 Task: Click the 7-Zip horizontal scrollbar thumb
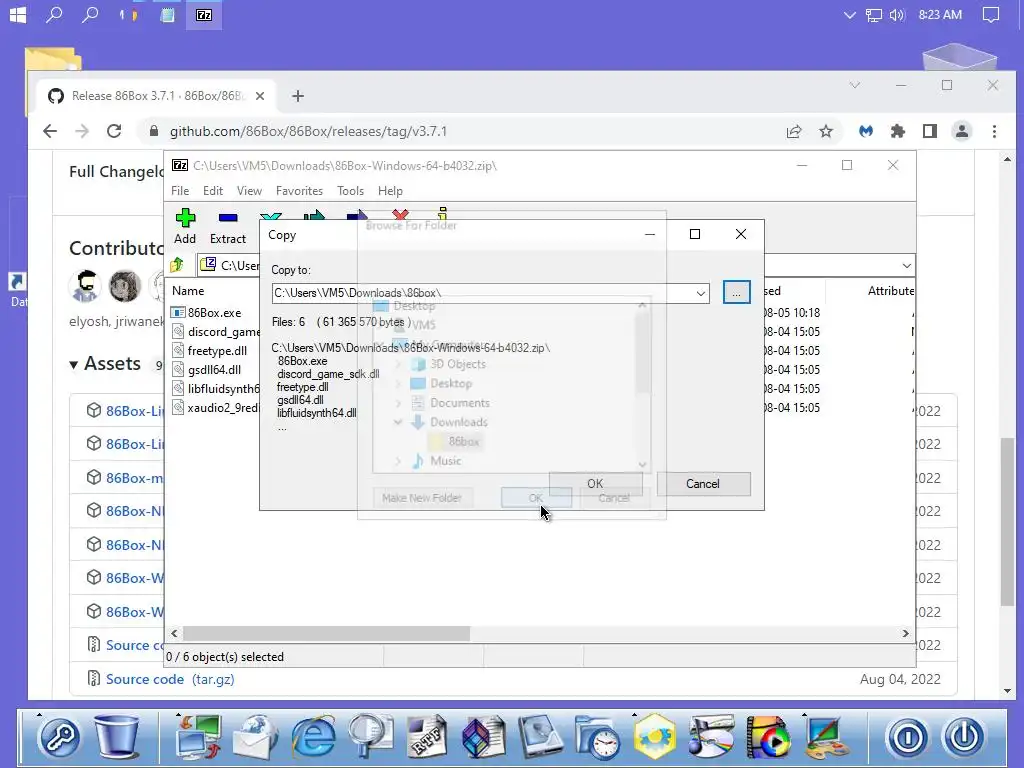click(326, 633)
